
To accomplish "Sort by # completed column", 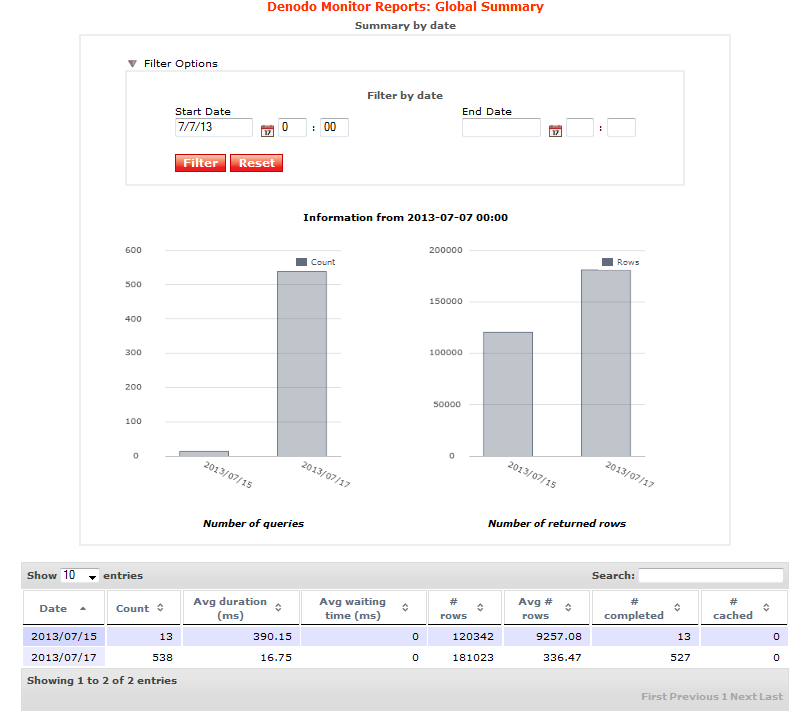I will pyautogui.click(x=645, y=608).
